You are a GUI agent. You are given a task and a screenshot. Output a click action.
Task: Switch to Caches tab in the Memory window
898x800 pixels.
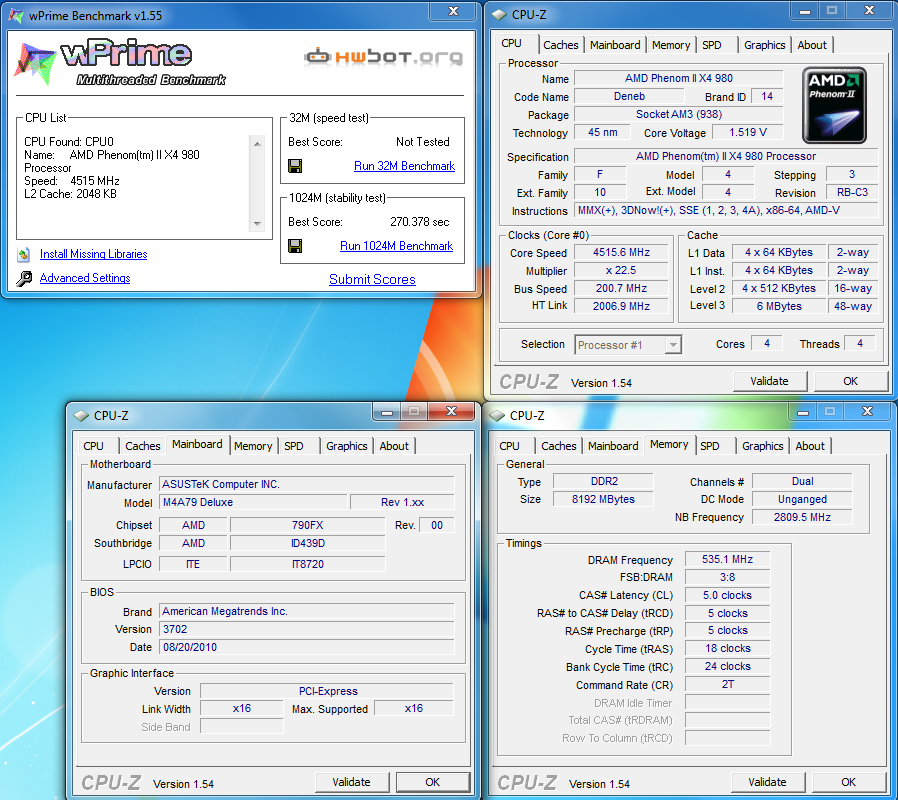pyautogui.click(x=558, y=446)
